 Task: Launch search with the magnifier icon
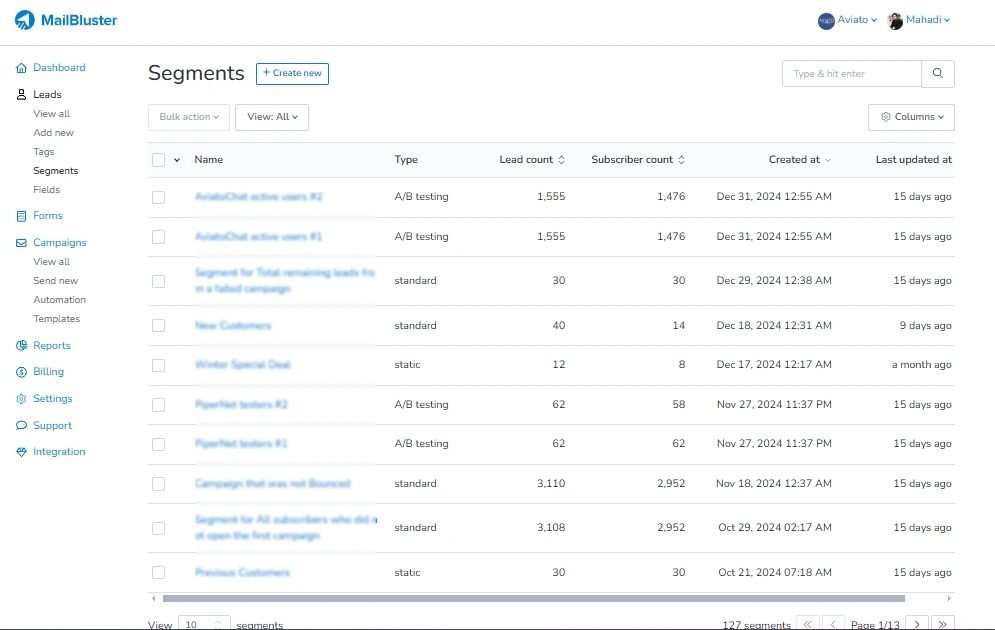(938, 73)
